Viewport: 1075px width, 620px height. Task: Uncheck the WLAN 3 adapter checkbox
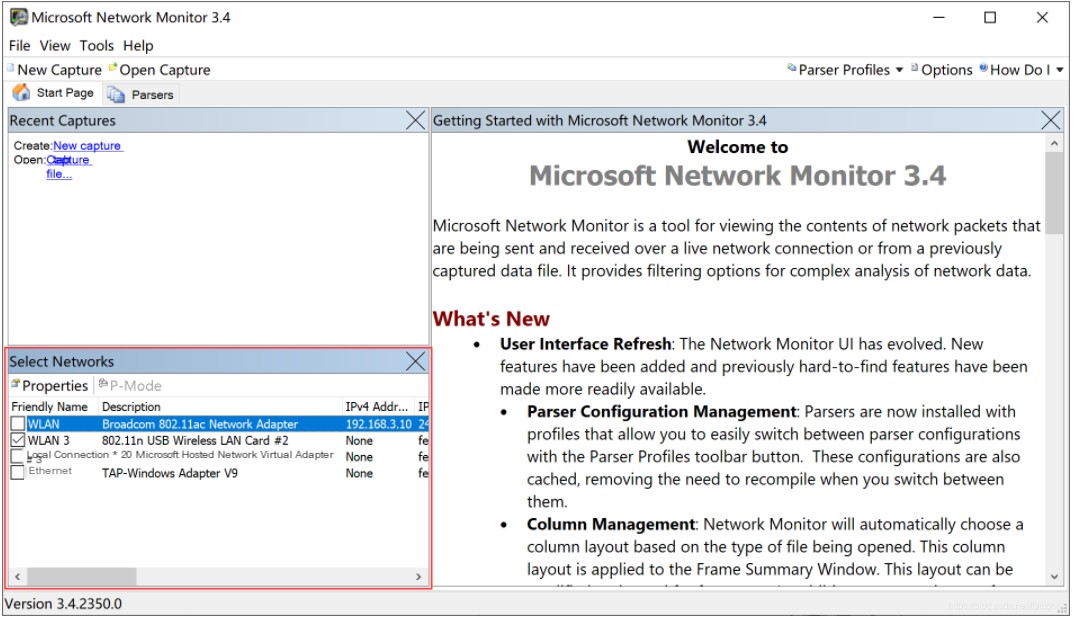(x=18, y=442)
